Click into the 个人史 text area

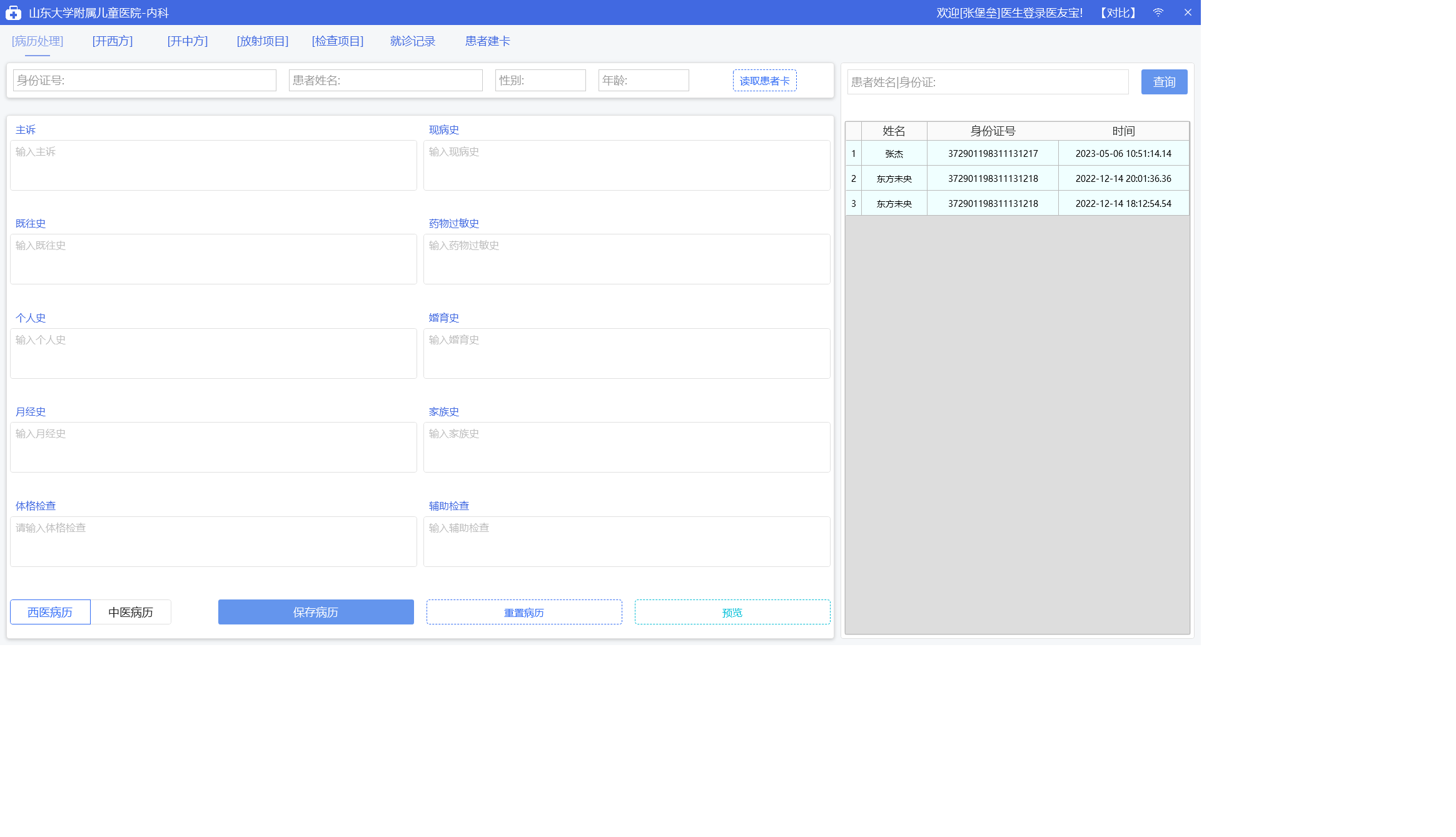[x=213, y=354]
